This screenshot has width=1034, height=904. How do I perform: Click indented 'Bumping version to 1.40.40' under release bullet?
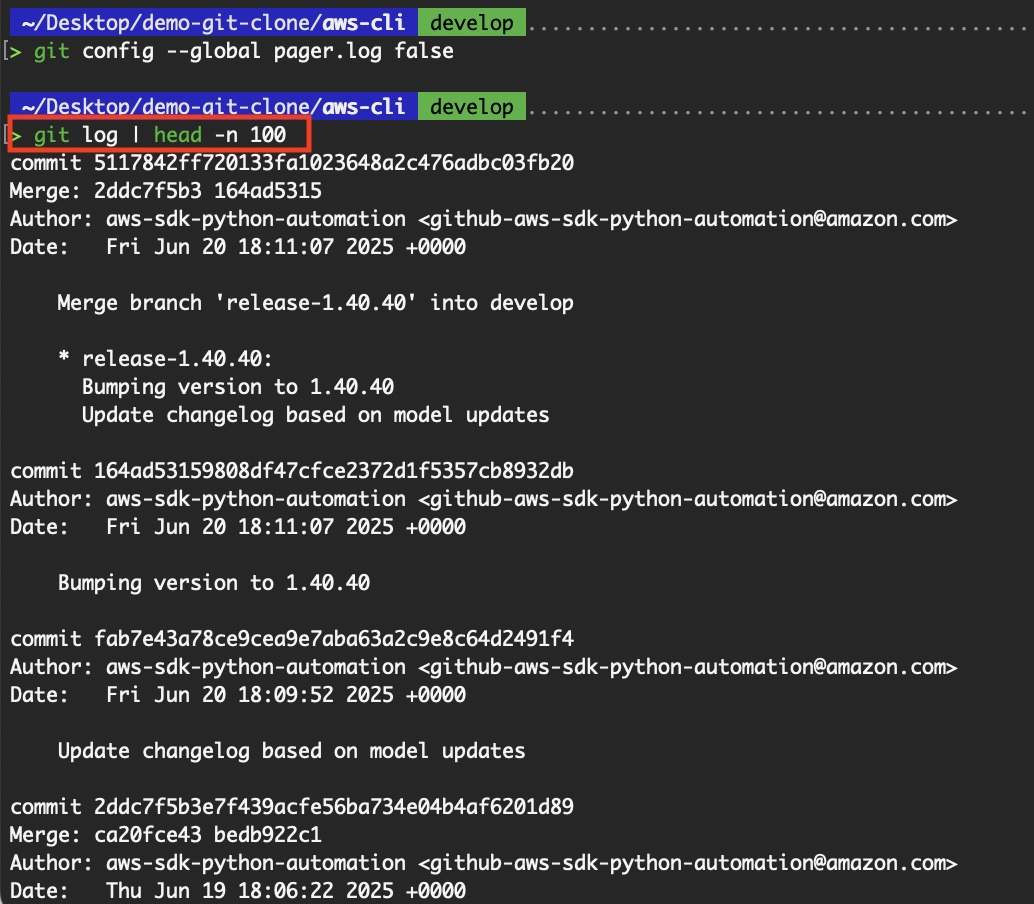coord(238,386)
